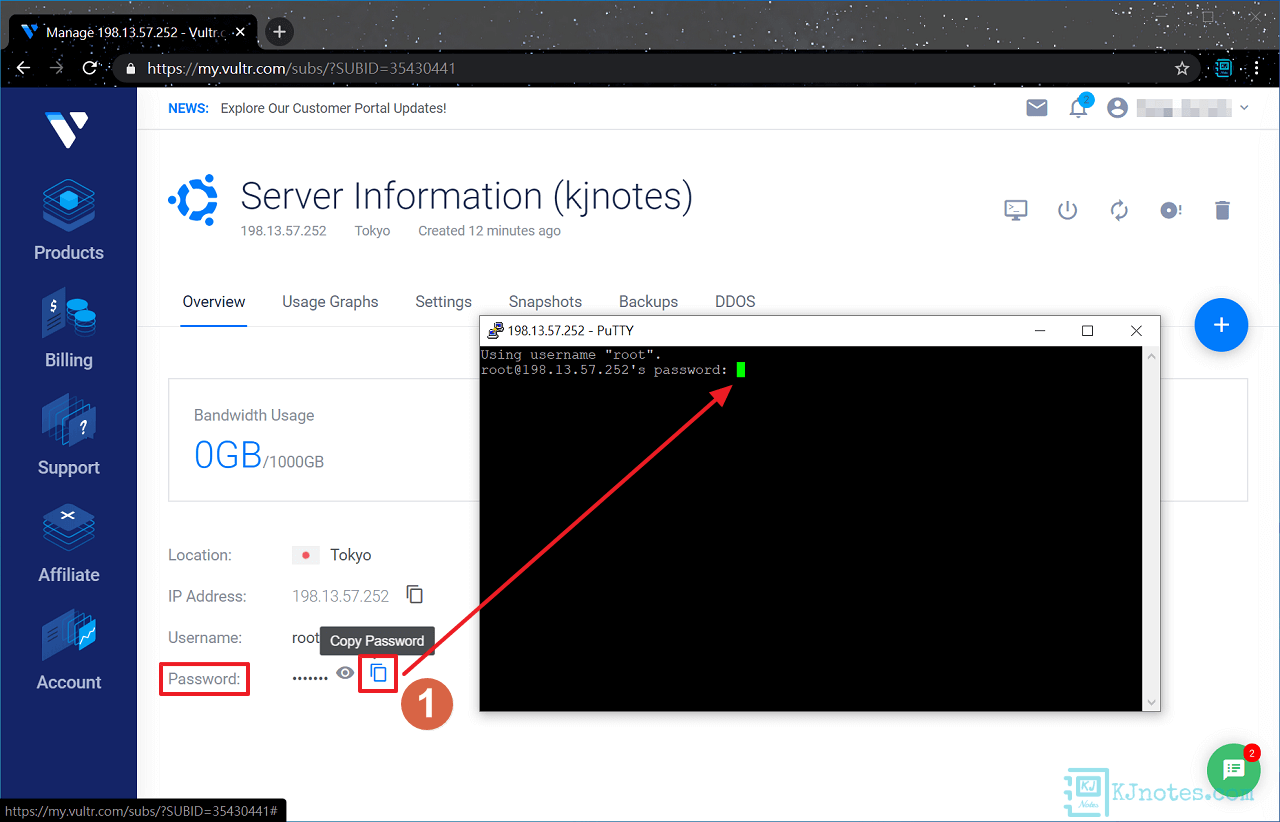Open the chat support bubble
This screenshot has width=1280, height=822.
point(1233,769)
